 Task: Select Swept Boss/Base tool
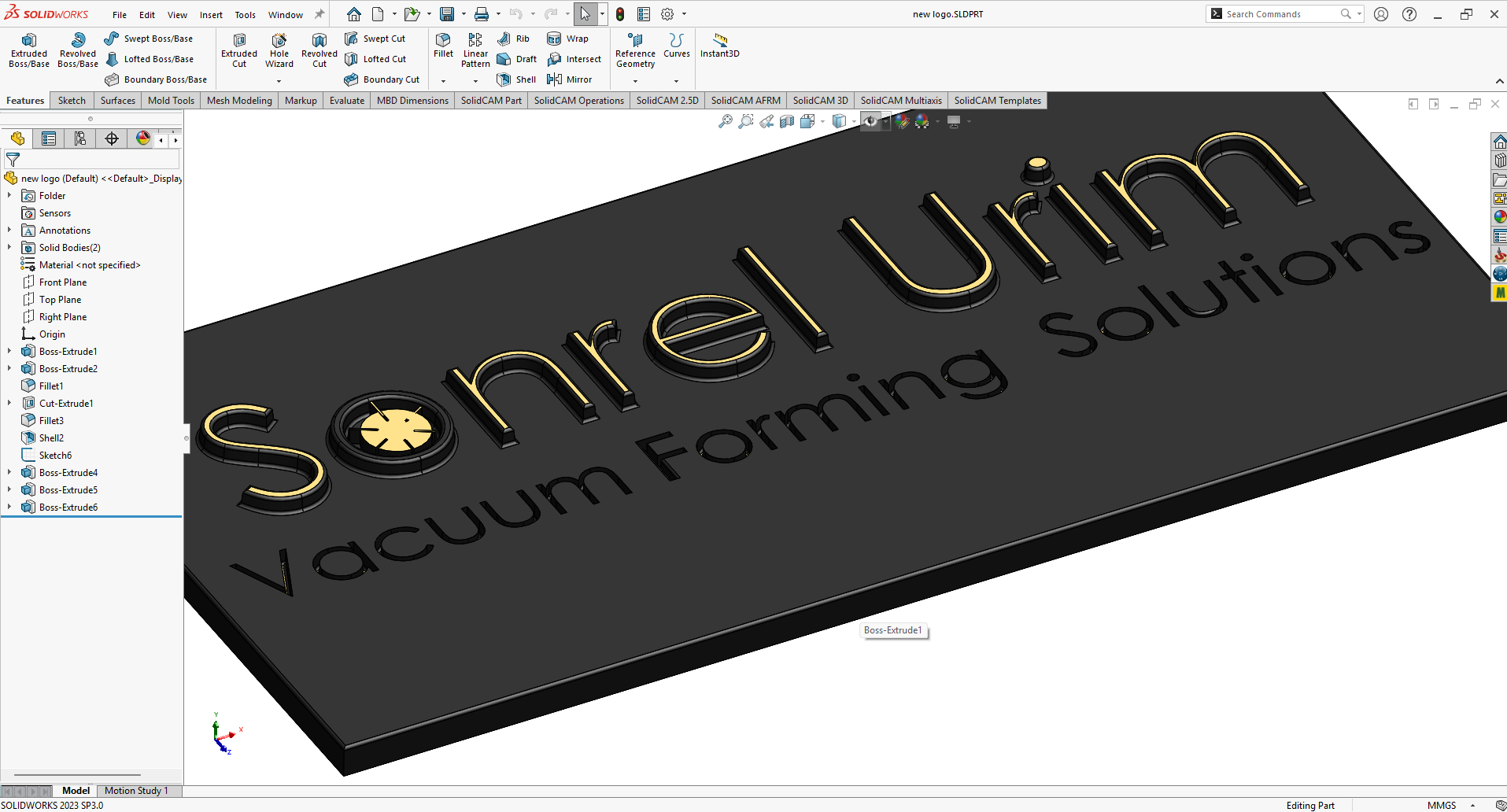tap(149, 39)
